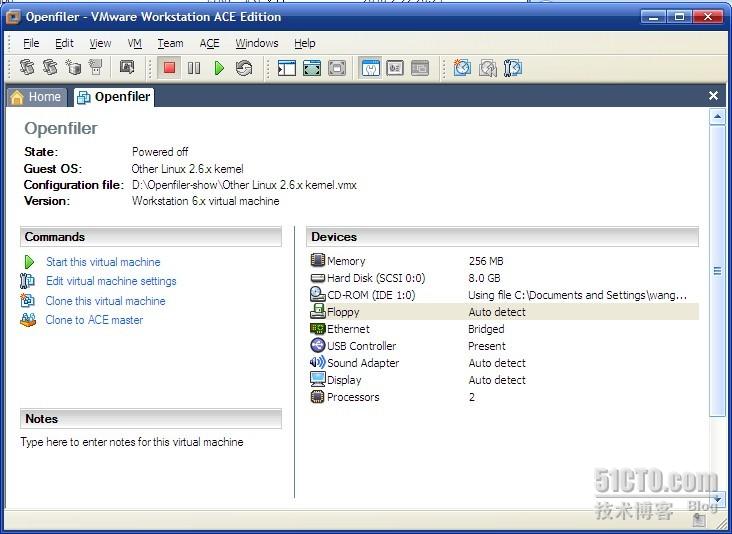Click the first toolbar icon on left
This screenshot has width=732, height=534.
27,68
